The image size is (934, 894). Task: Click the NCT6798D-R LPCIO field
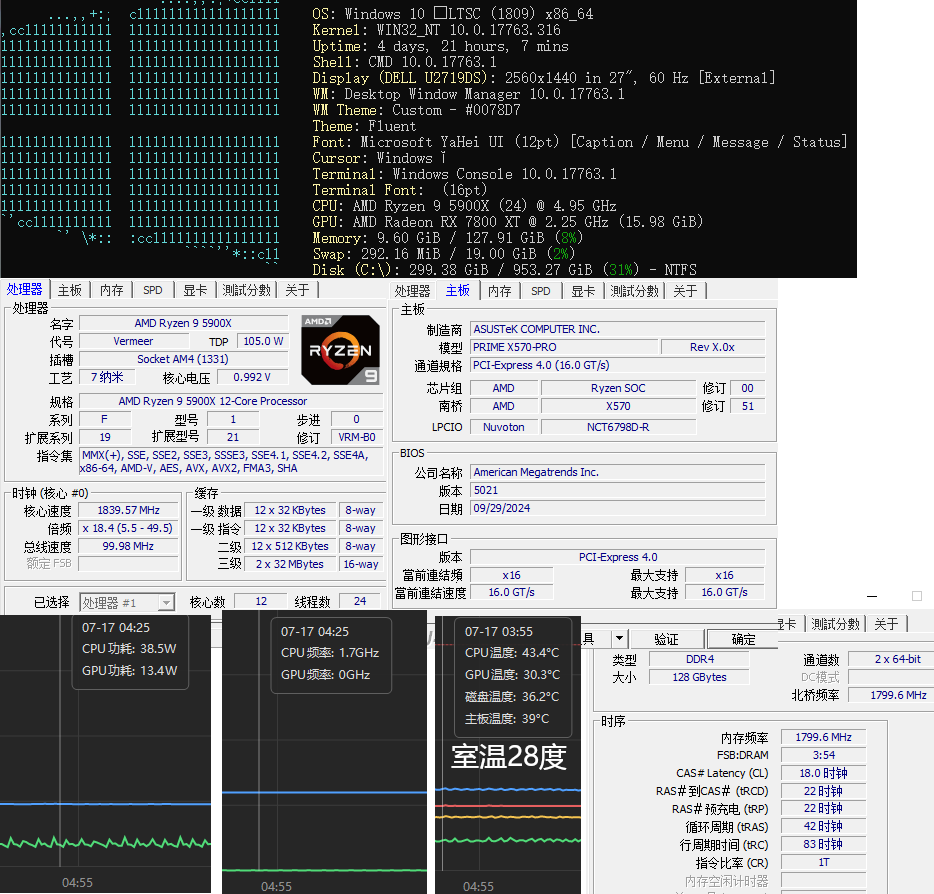(x=618, y=426)
